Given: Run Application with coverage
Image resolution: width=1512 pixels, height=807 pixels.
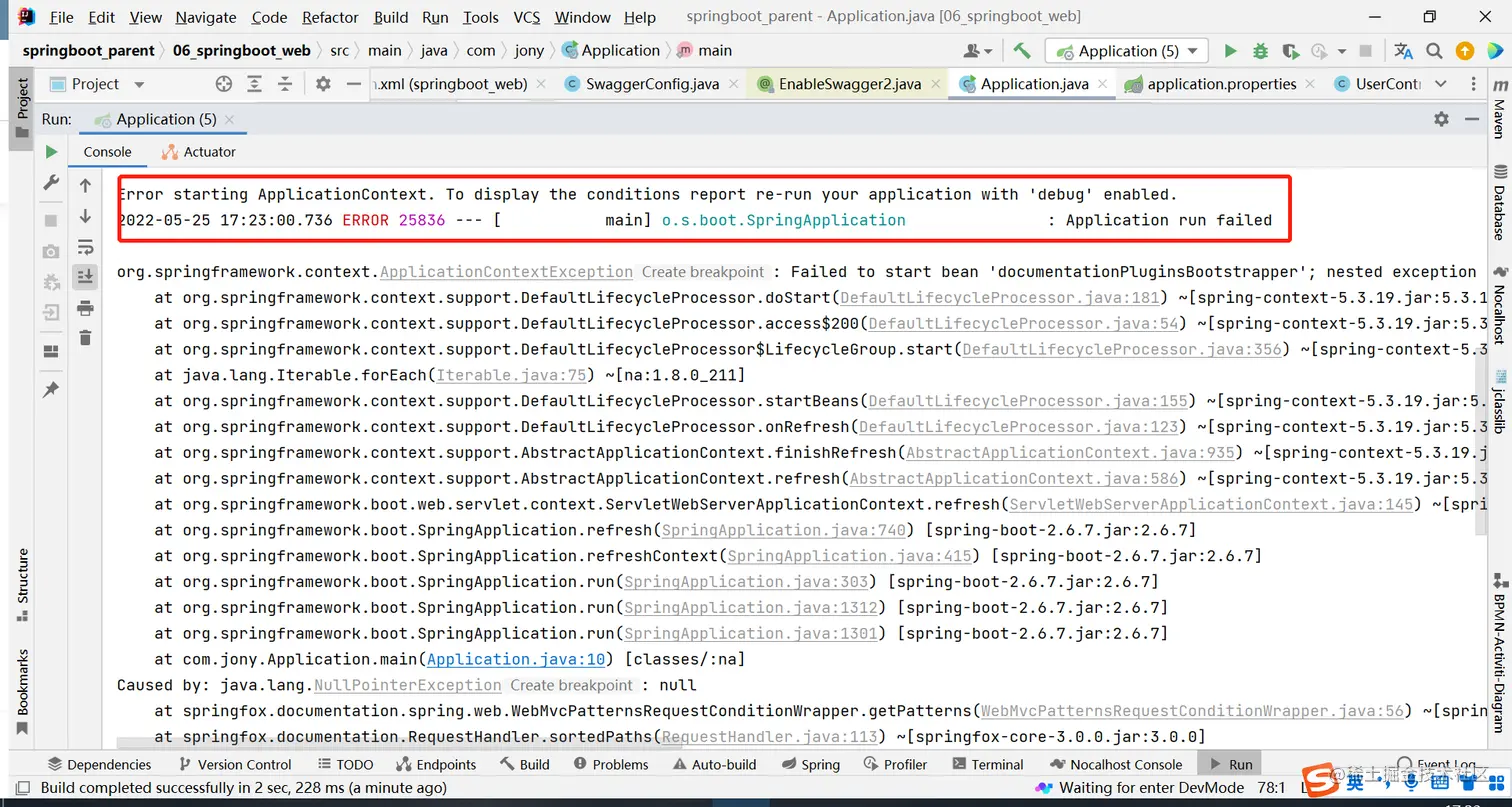Looking at the screenshot, I should point(1290,51).
